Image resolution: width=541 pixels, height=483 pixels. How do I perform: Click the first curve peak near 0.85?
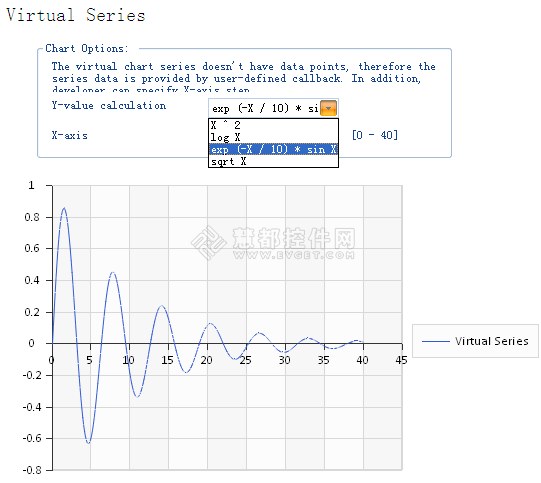click(64, 208)
